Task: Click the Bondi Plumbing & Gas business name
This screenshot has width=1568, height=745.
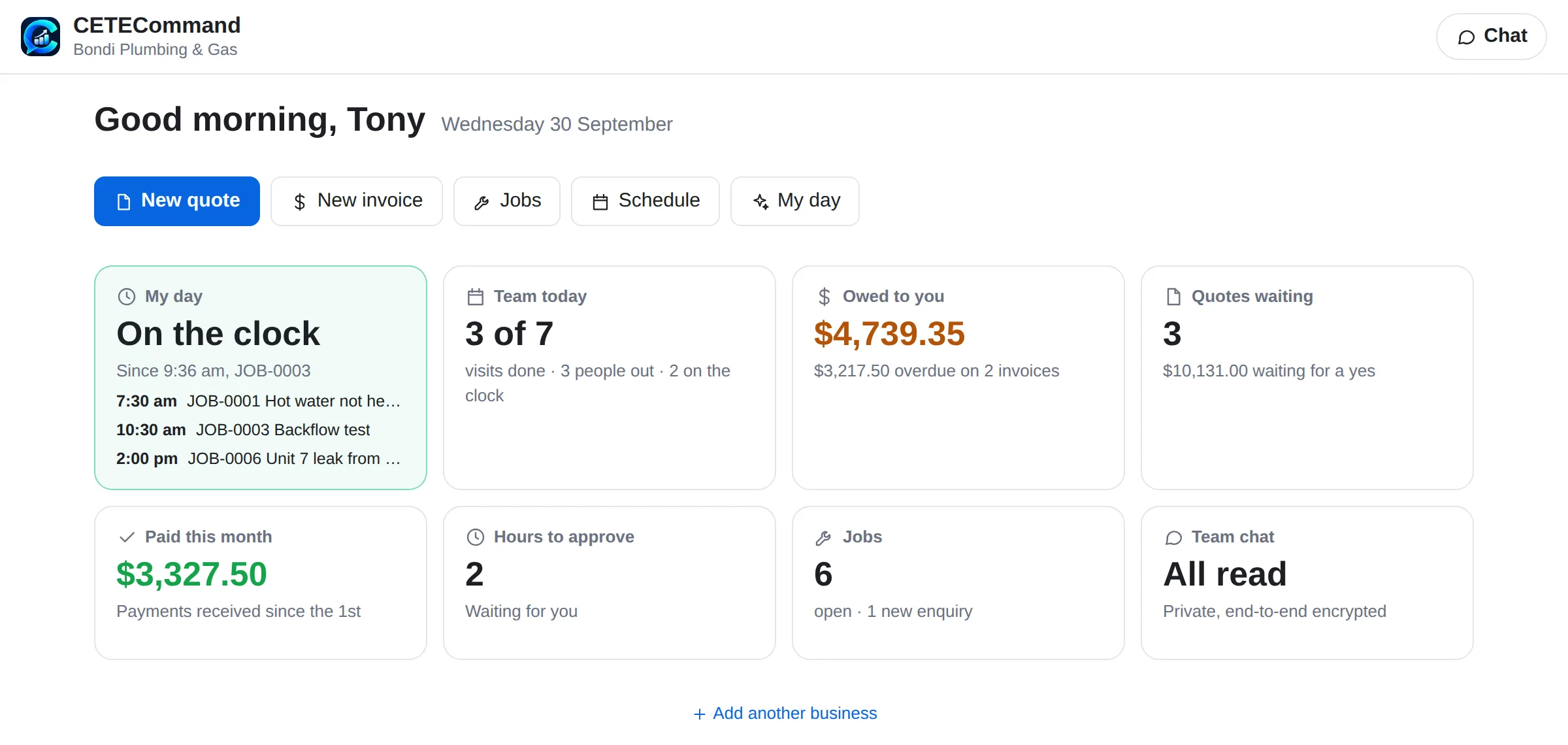Action: 155,50
